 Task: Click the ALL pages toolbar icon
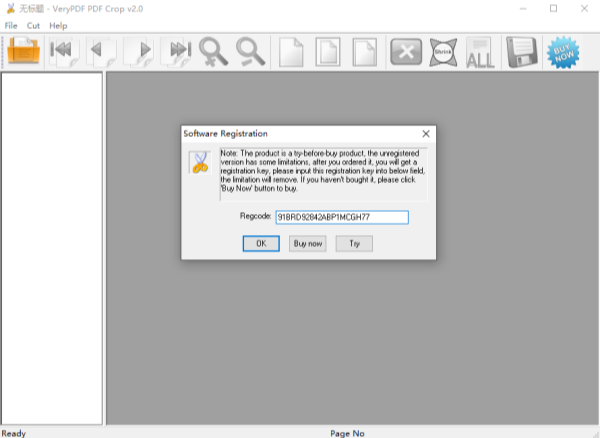[480, 52]
